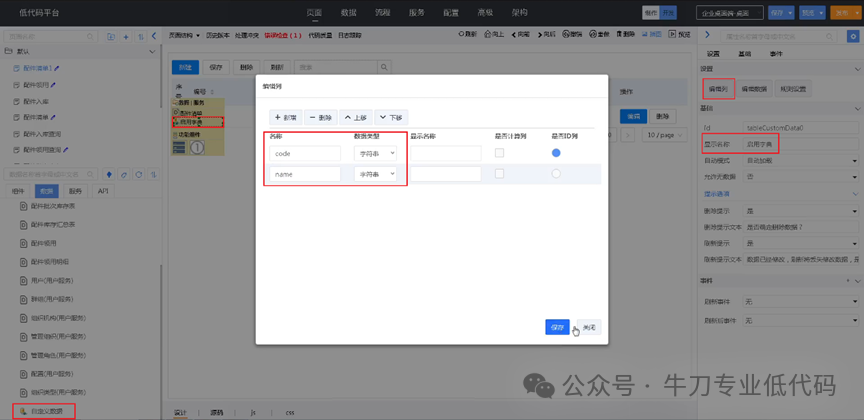Open the 架构 top menu

pos(520,13)
